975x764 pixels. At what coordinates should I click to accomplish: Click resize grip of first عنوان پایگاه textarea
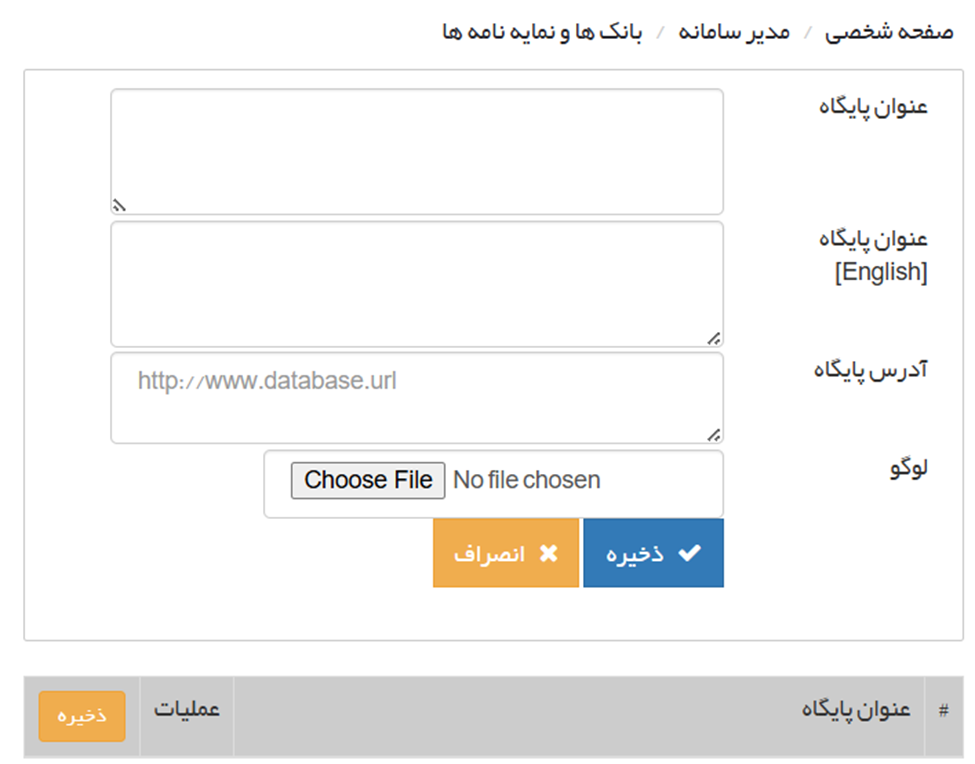point(118,206)
